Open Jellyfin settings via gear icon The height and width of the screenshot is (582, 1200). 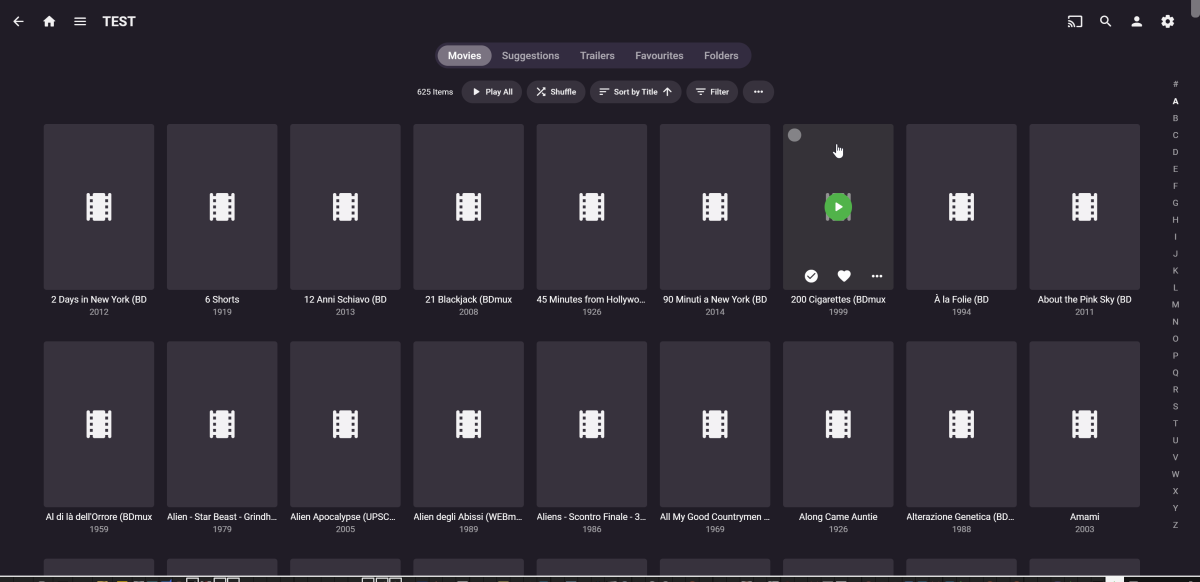(1166, 21)
